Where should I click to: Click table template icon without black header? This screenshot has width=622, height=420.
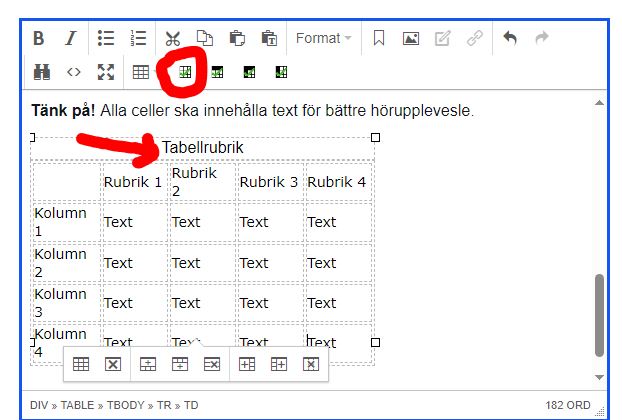185,72
